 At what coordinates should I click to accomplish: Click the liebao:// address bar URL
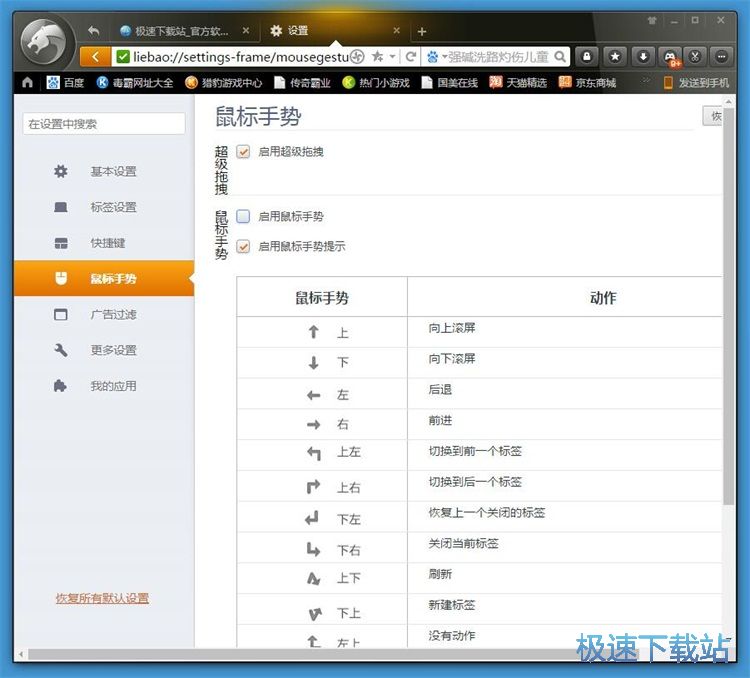tap(241, 57)
